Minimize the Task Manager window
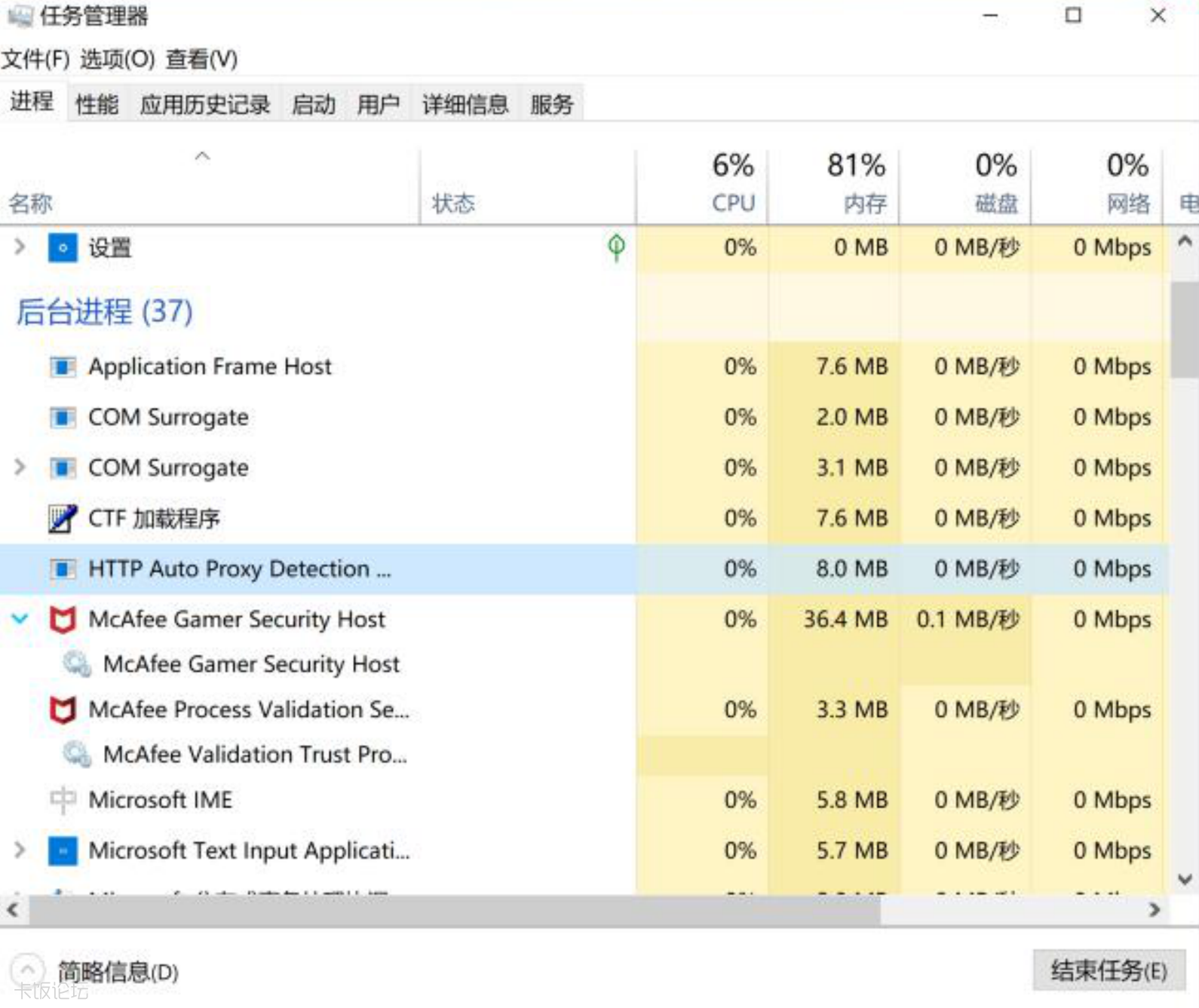Viewport: 1199px width, 1008px height. pyautogui.click(x=990, y=15)
